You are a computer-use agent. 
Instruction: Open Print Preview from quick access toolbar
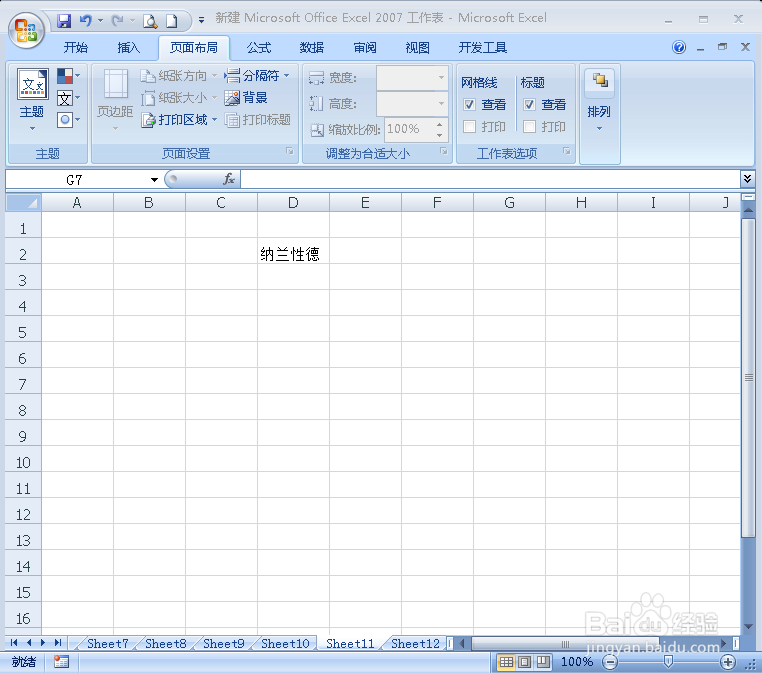[150, 21]
